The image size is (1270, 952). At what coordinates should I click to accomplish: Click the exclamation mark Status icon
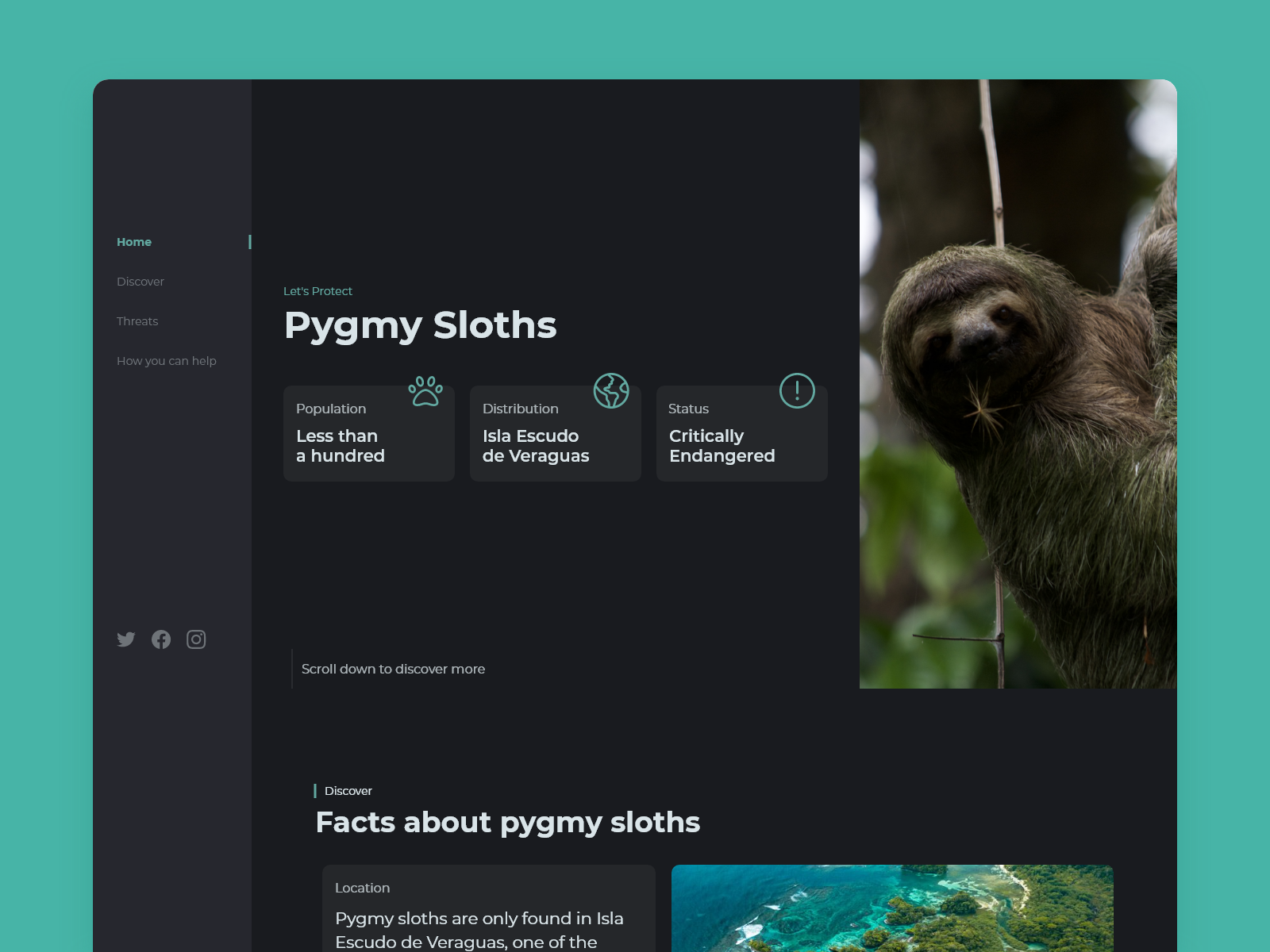(797, 391)
